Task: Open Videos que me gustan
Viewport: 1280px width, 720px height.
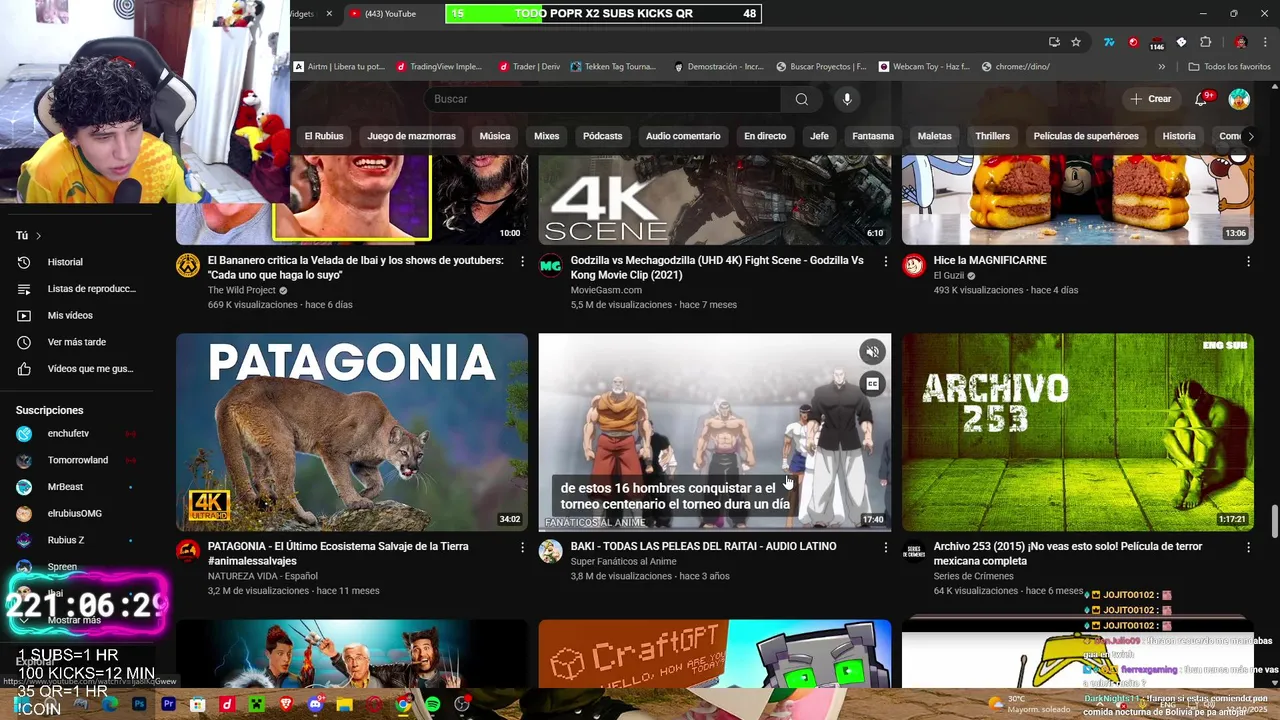Action: point(76,369)
